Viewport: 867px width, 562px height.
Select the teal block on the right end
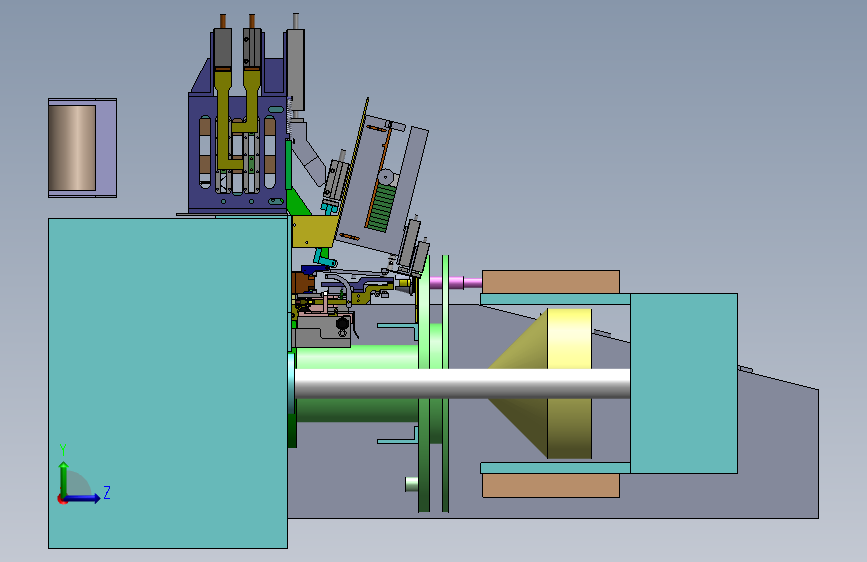(x=683, y=383)
